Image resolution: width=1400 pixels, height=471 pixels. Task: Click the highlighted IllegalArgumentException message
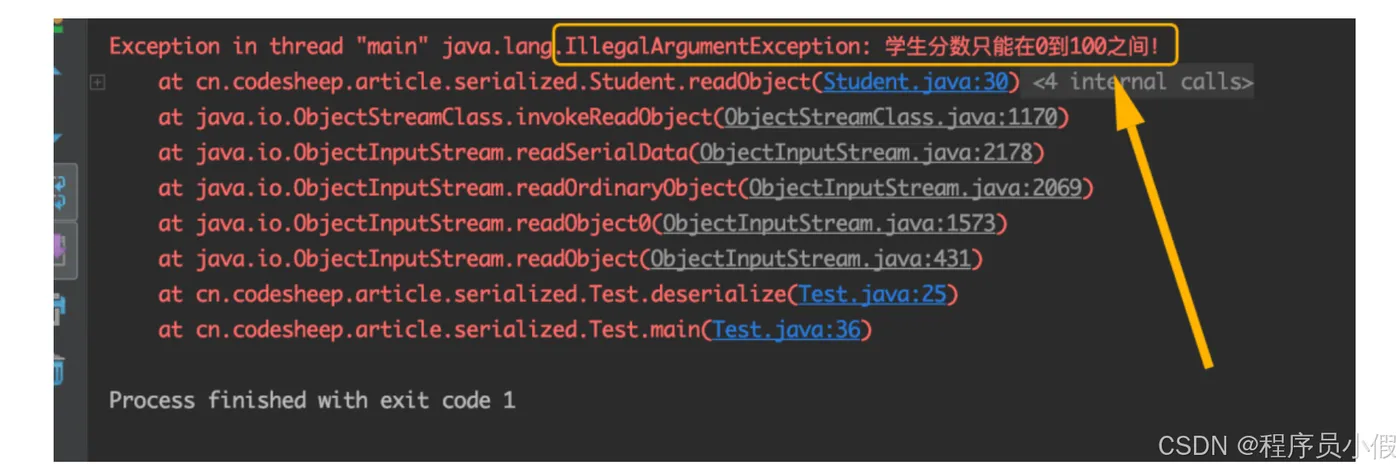pyautogui.click(x=866, y=45)
